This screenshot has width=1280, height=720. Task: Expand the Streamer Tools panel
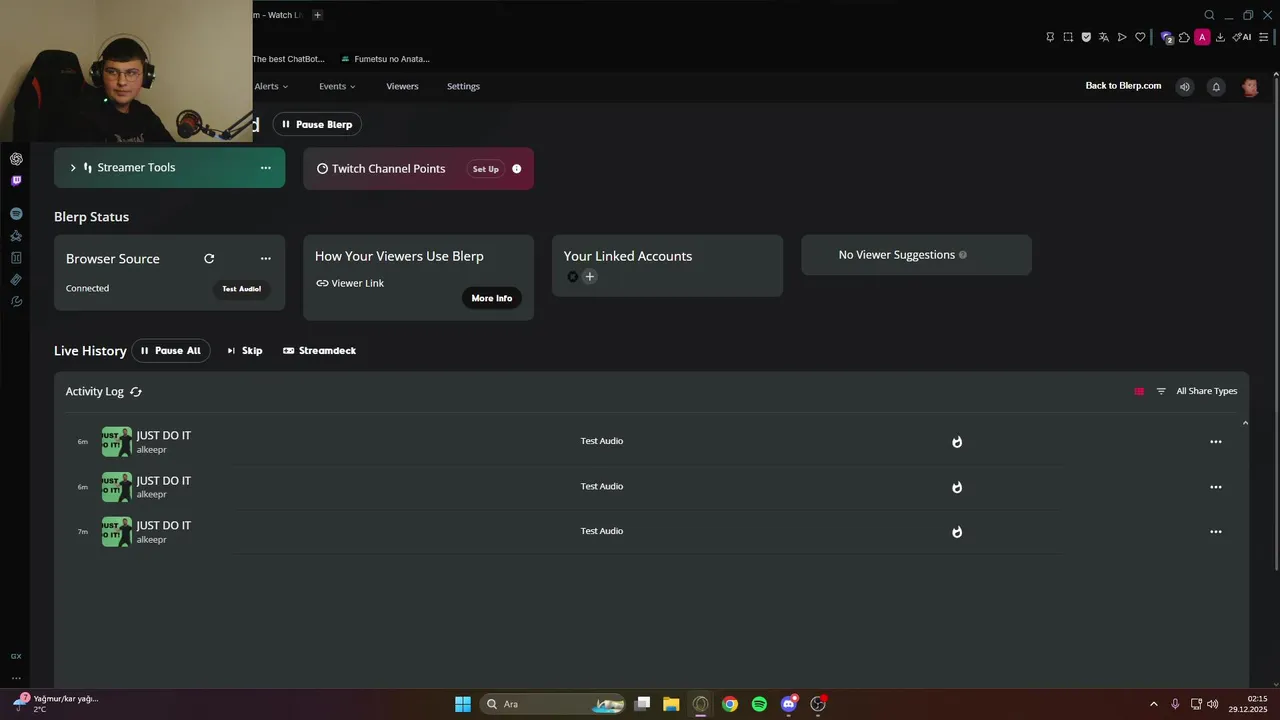point(73,168)
